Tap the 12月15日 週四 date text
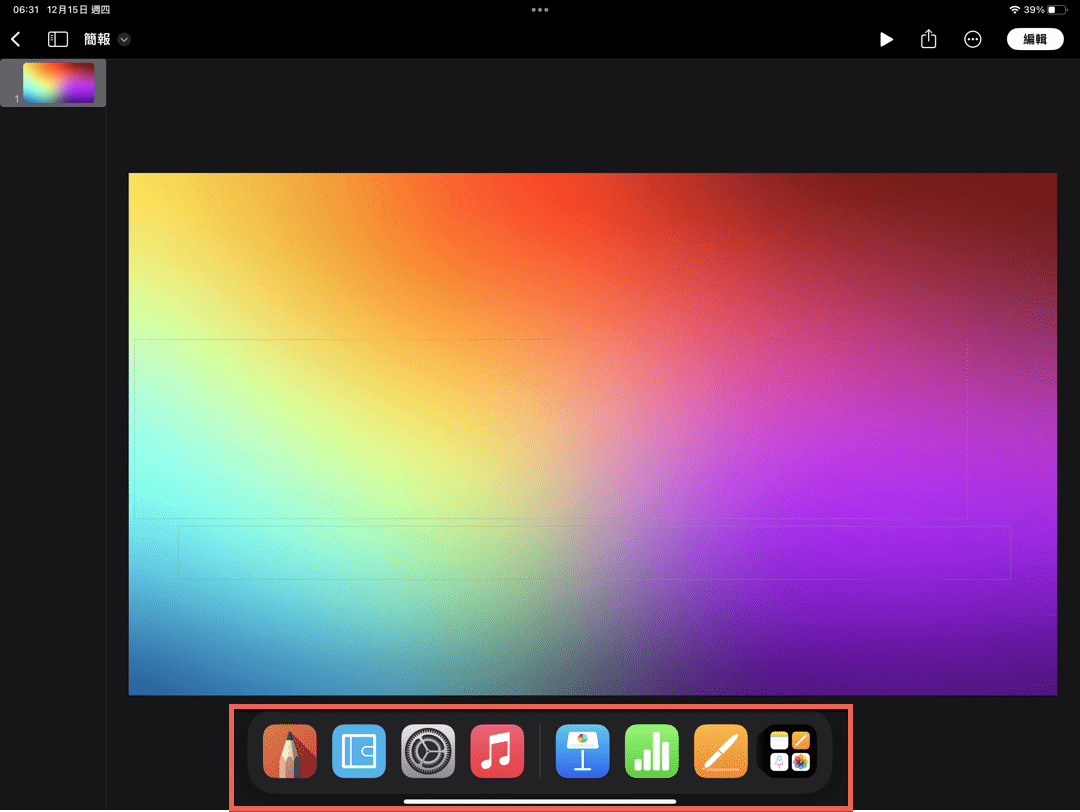The height and width of the screenshot is (812, 1080). (x=79, y=10)
